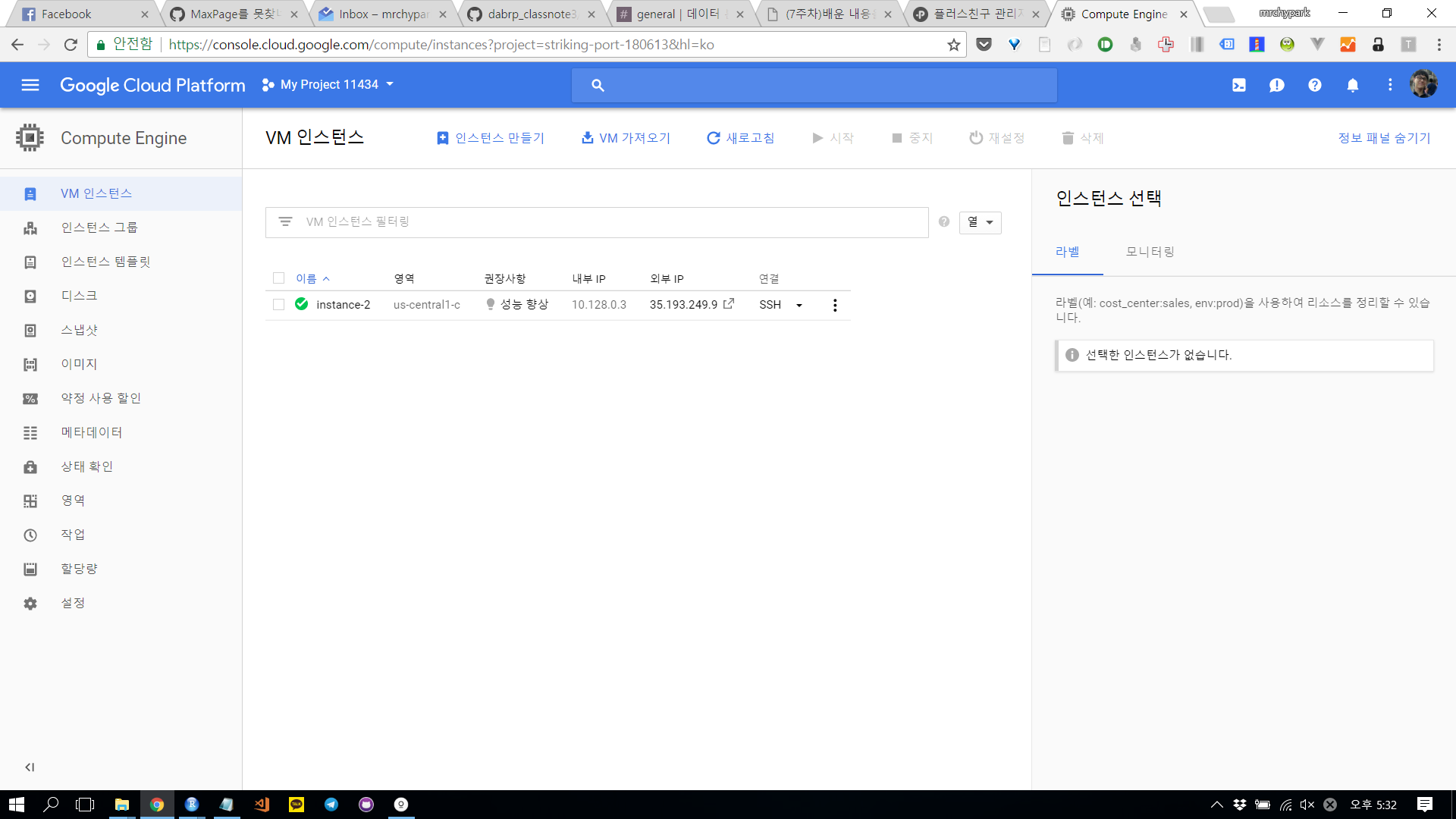
Task: Collapse the left sidebar arrow
Action: coord(30,767)
